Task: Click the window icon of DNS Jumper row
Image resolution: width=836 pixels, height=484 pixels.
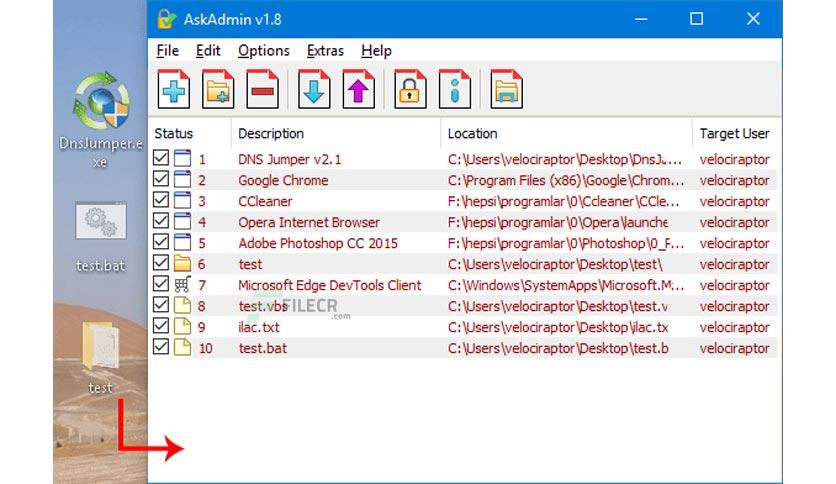Action: click(182, 159)
